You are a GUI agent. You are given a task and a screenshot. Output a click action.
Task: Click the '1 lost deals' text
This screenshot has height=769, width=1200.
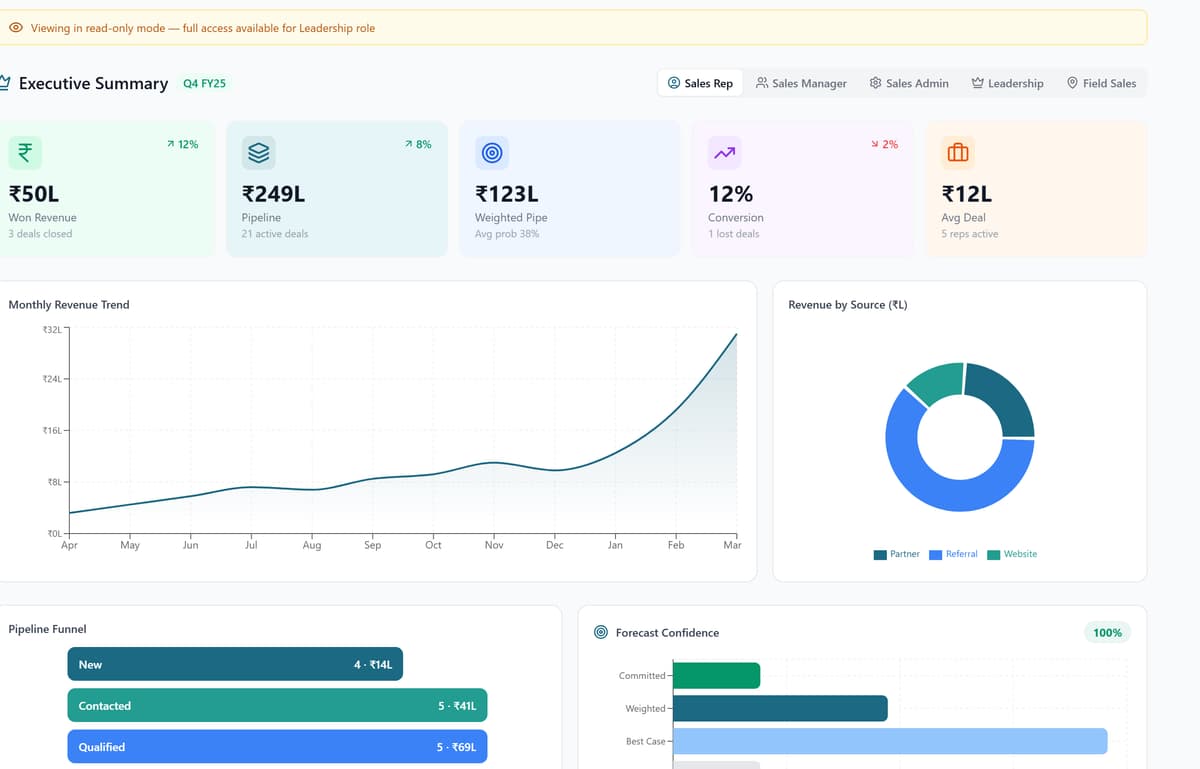733,234
